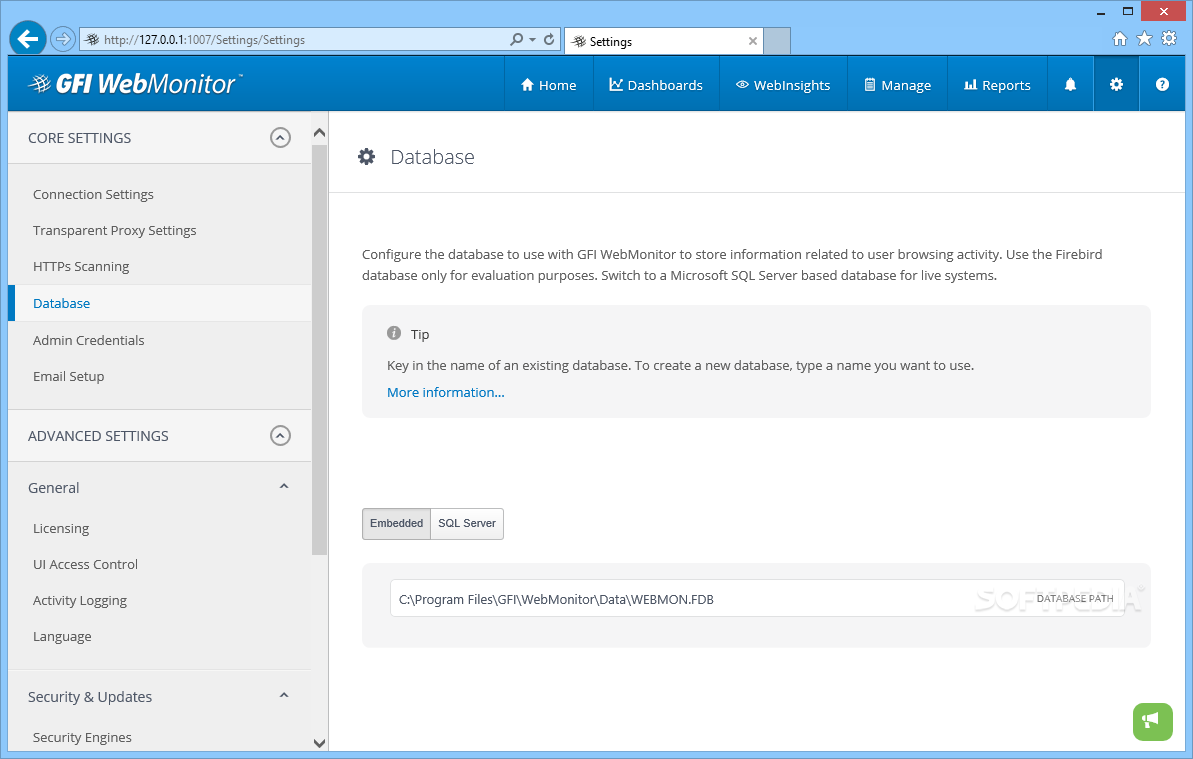This screenshot has width=1193, height=759.
Task: Open Licensing settings
Action: pos(61,528)
